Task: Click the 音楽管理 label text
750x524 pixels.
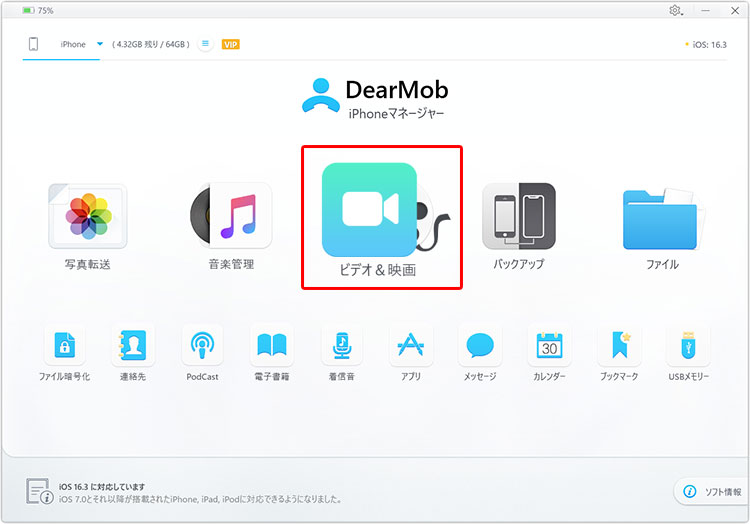Action: click(231, 264)
